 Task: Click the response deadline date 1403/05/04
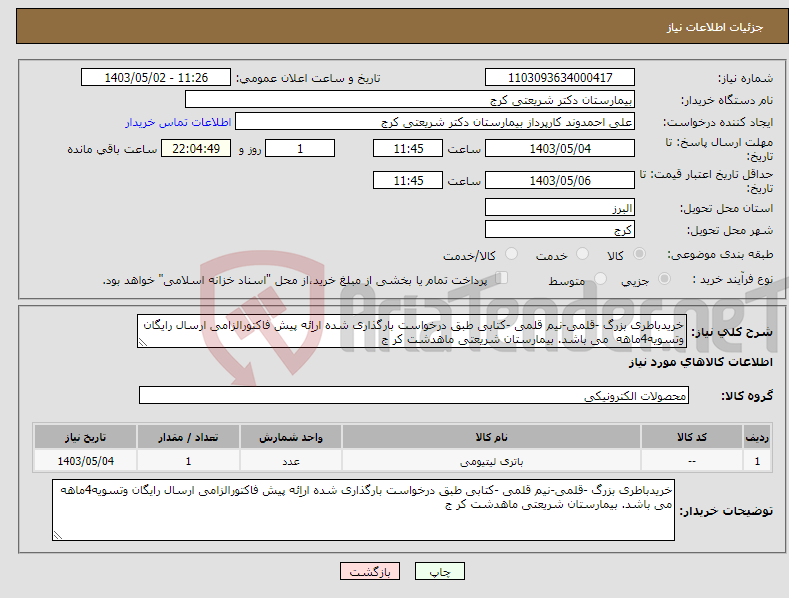[x=560, y=148]
